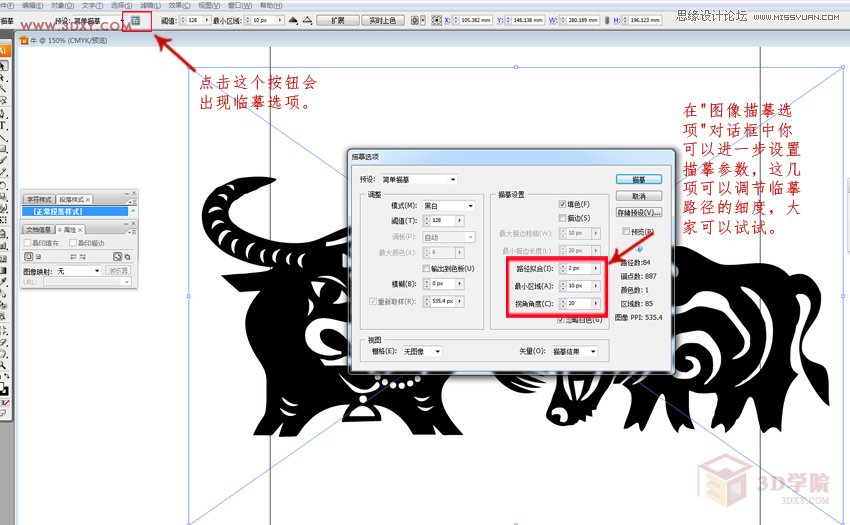This screenshot has height=525, width=850.
Task: Open Blur value arrow in dialog
Action: click(x=460, y=283)
